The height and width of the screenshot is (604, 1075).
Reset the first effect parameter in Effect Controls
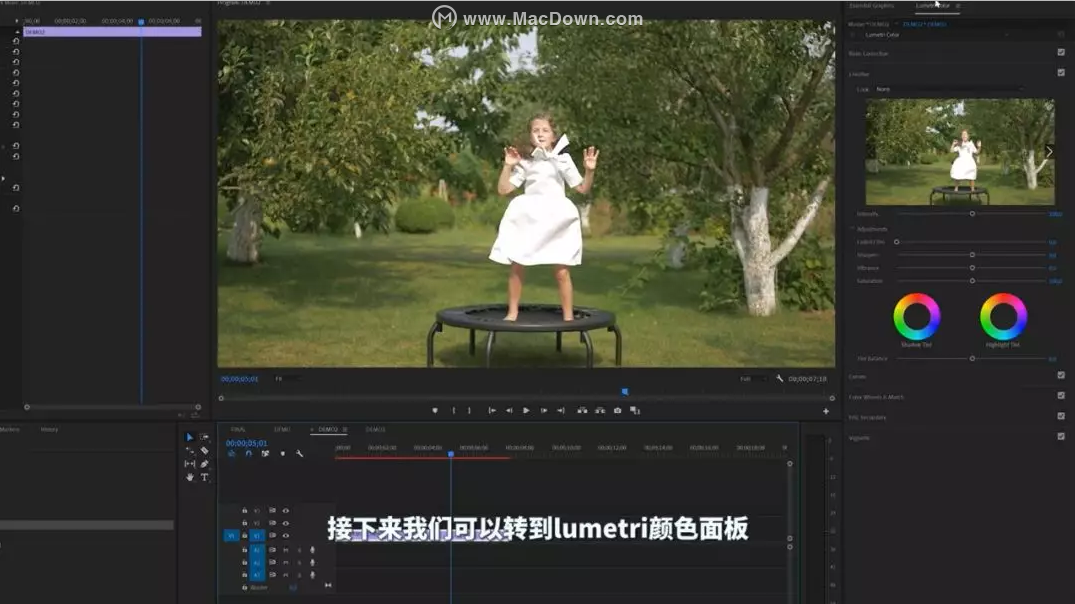coord(16,41)
